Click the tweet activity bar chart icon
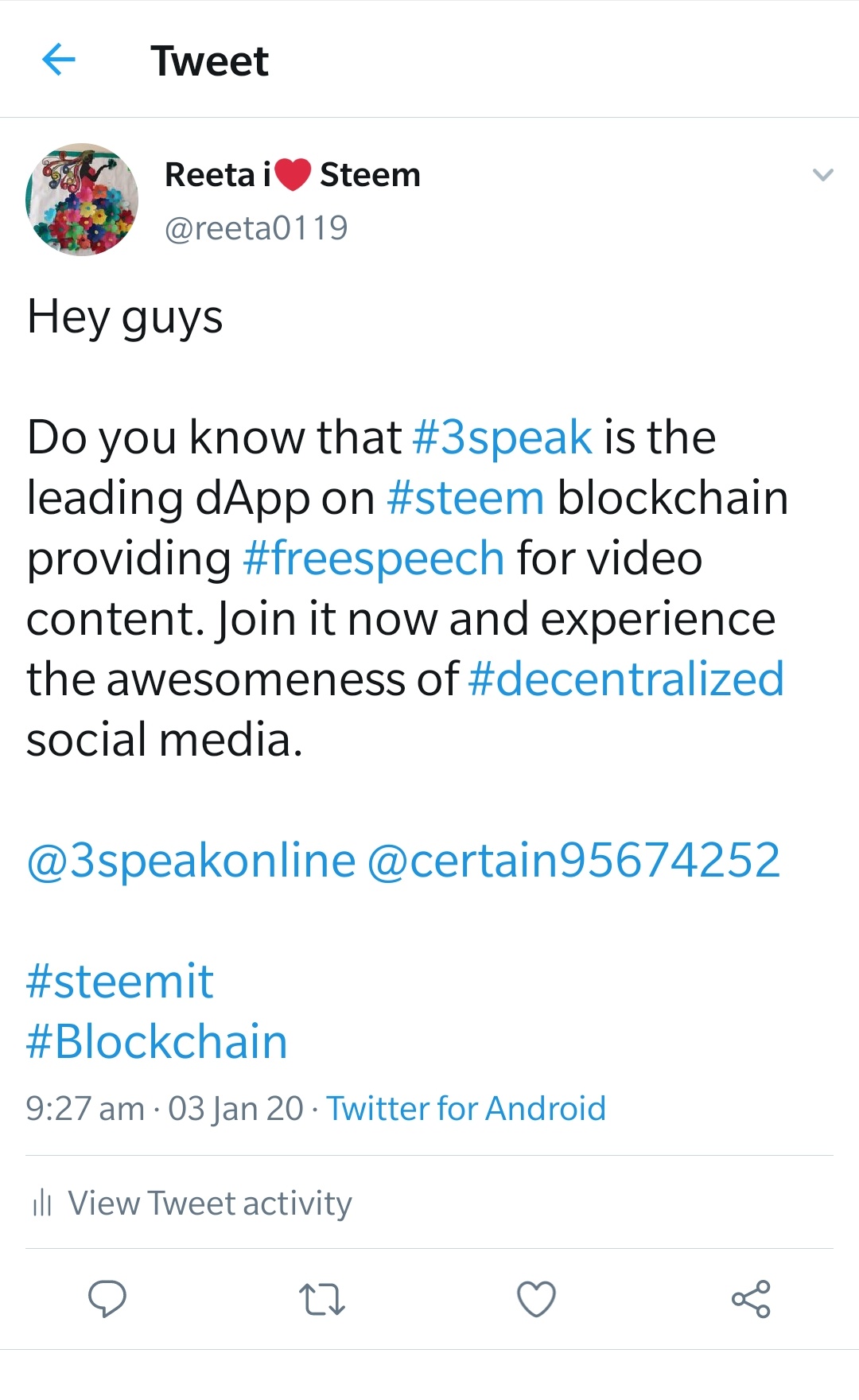The image size is (859, 1400). pyautogui.click(x=42, y=1204)
